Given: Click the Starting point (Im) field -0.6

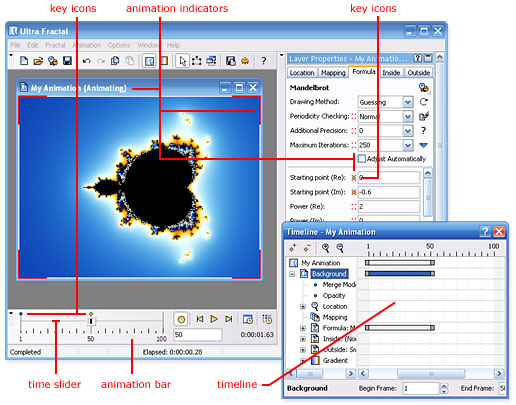Looking at the screenshot, I should pyautogui.click(x=389, y=192).
